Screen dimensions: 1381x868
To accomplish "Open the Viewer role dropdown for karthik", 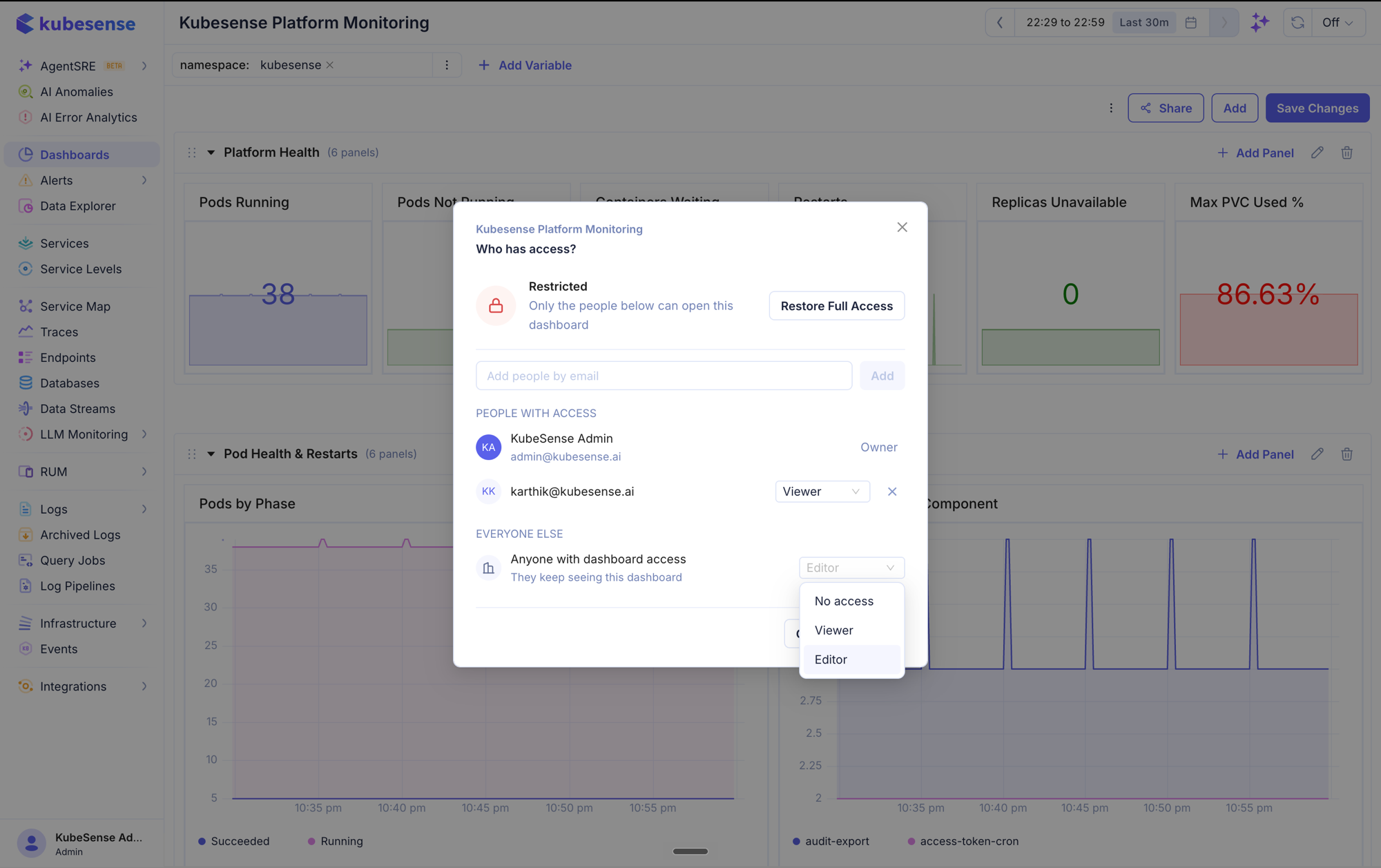I will (x=822, y=492).
